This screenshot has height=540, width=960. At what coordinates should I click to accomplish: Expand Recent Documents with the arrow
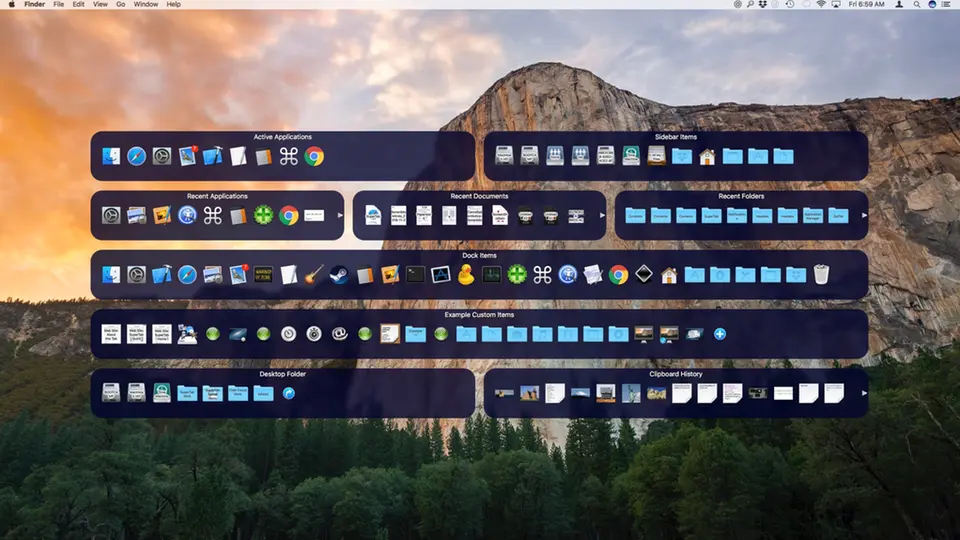[601, 216]
